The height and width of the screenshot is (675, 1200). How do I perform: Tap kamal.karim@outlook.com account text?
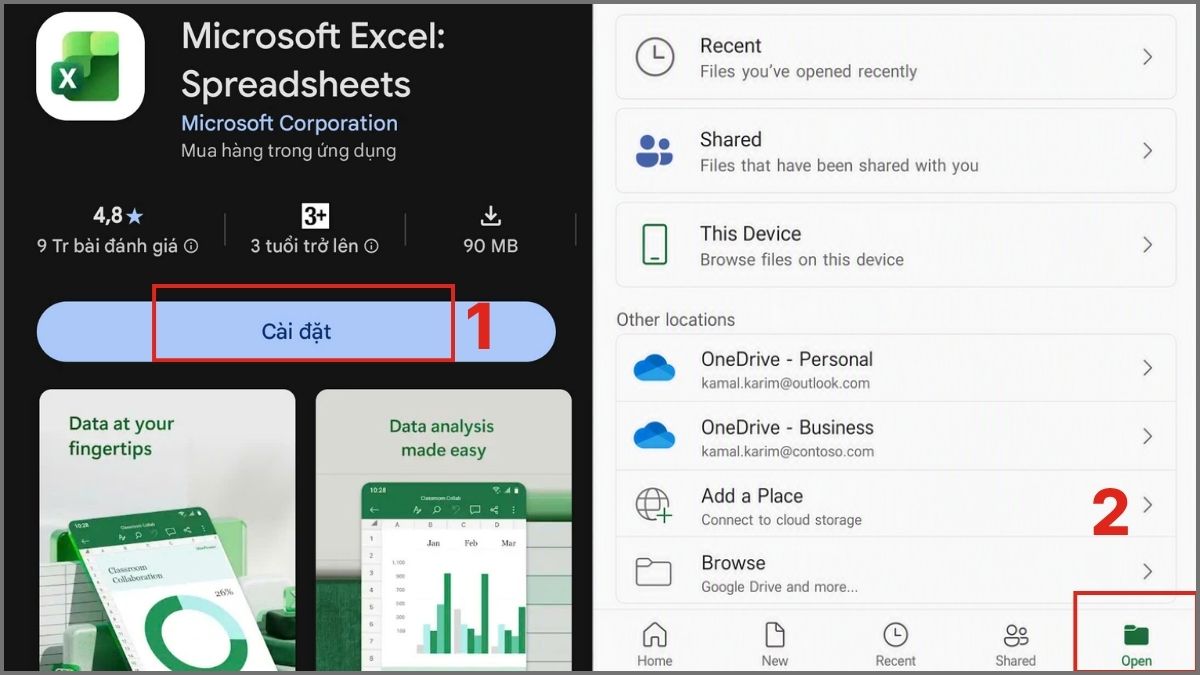coord(785,383)
